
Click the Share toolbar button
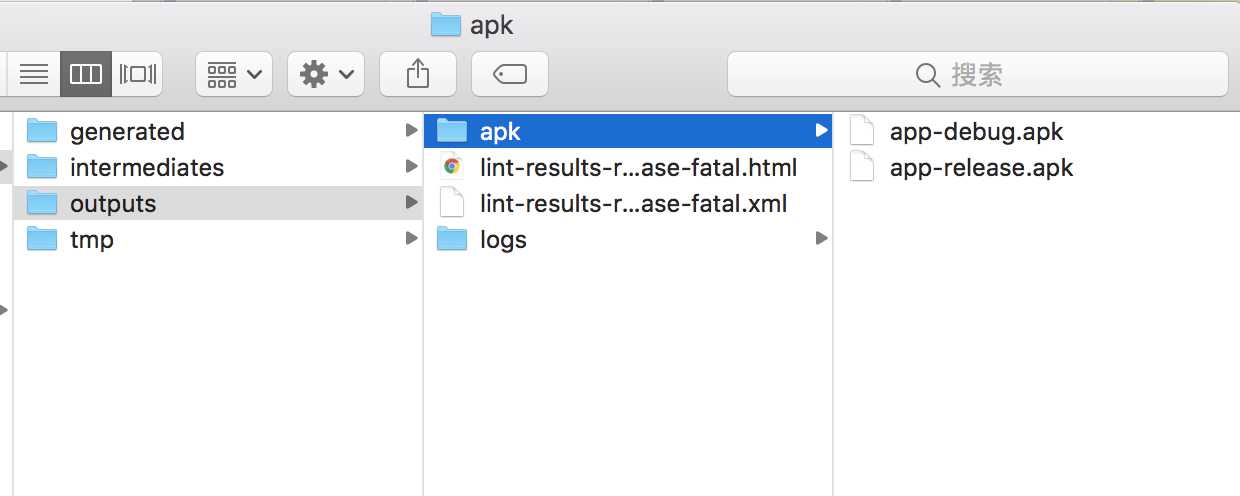pos(418,74)
